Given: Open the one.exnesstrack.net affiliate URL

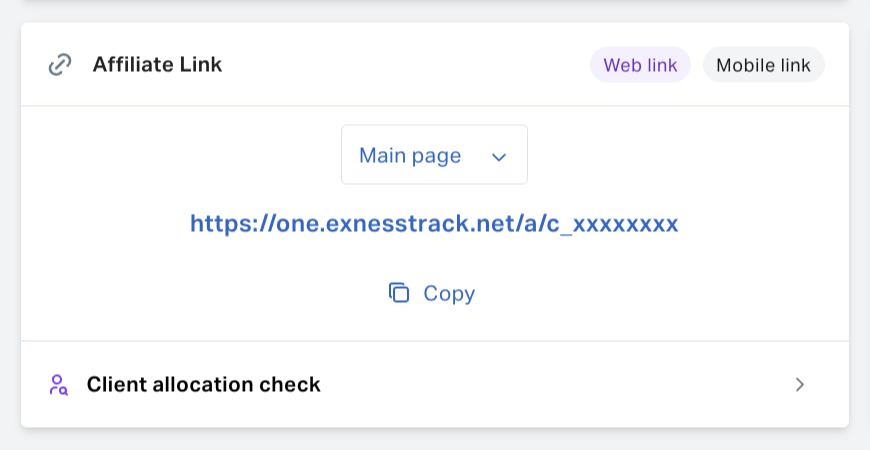Looking at the screenshot, I should click(x=434, y=223).
